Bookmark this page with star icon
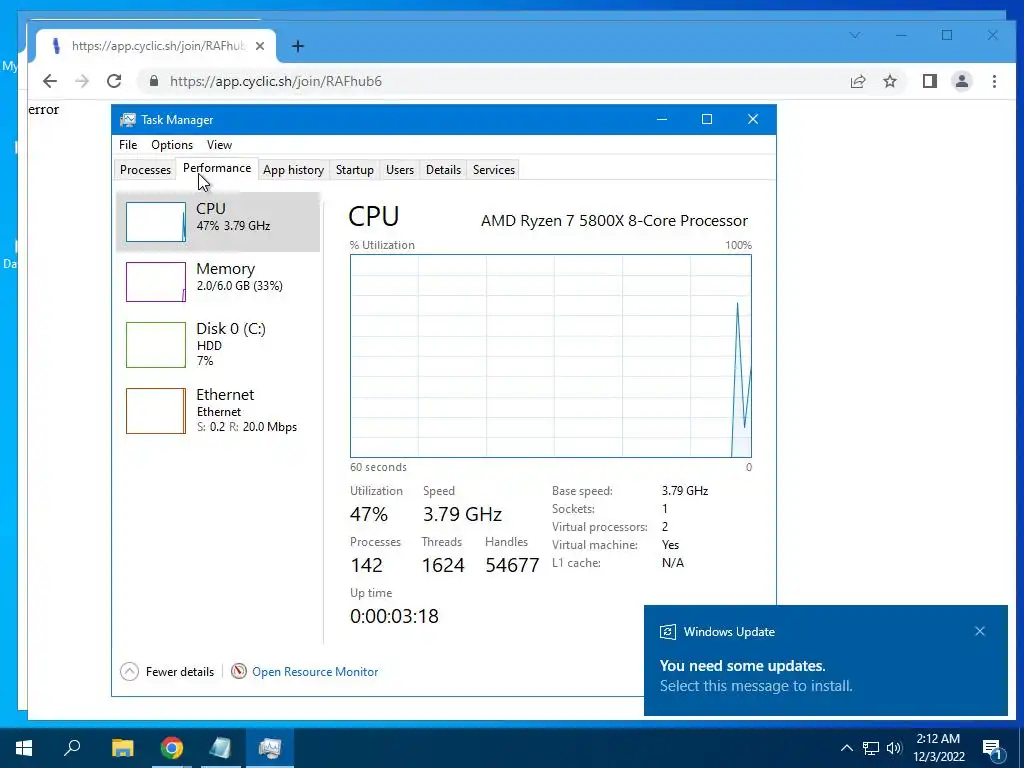The height and width of the screenshot is (768, 1024). pyautogui.click(x=889, y=81)
